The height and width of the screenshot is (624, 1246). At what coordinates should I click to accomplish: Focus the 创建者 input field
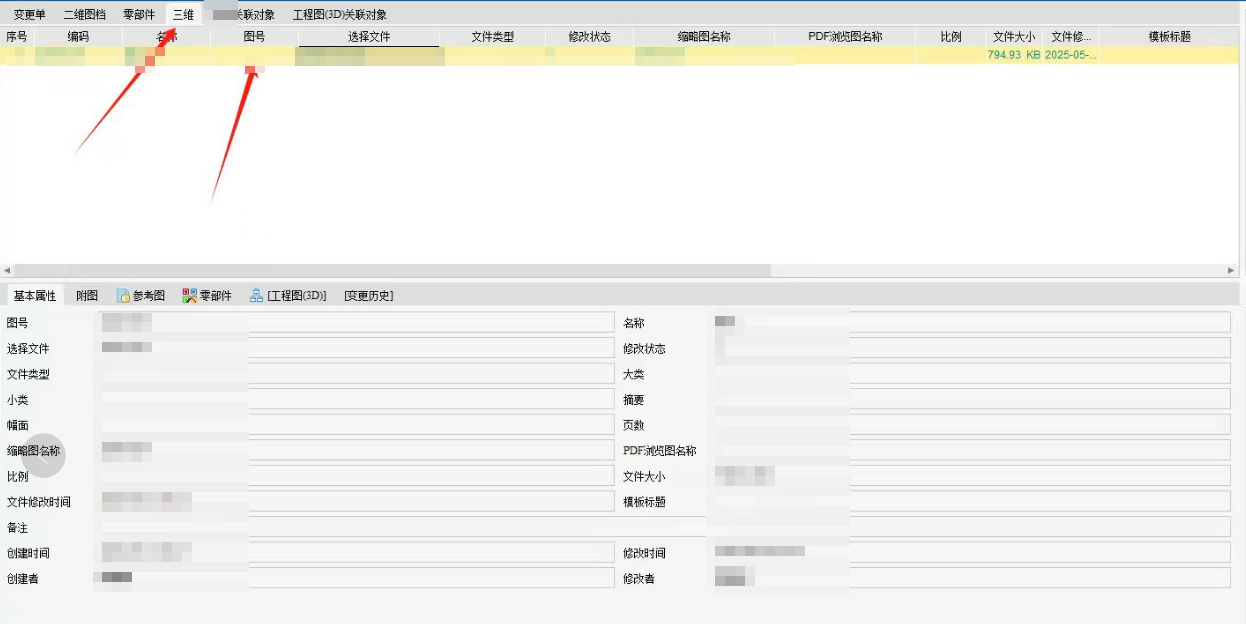click(x=353, y=578)
